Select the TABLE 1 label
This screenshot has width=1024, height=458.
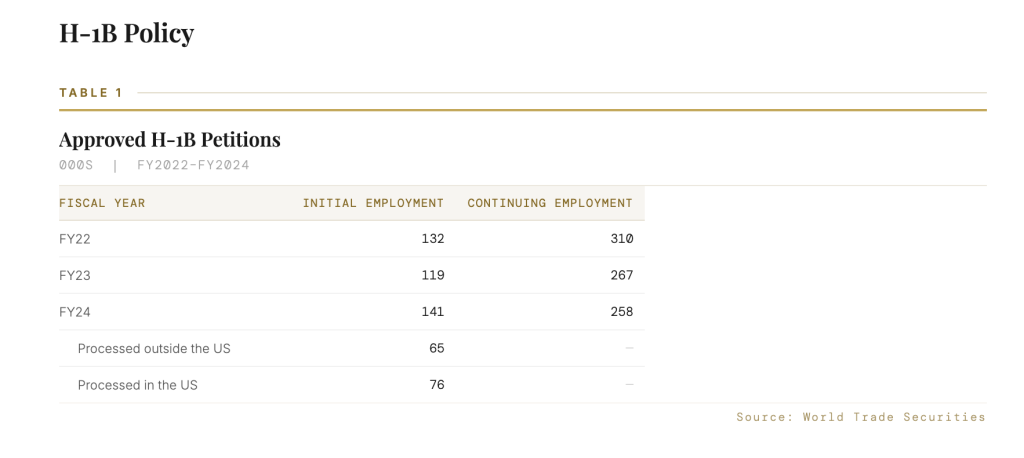click(x=91, y=93)
